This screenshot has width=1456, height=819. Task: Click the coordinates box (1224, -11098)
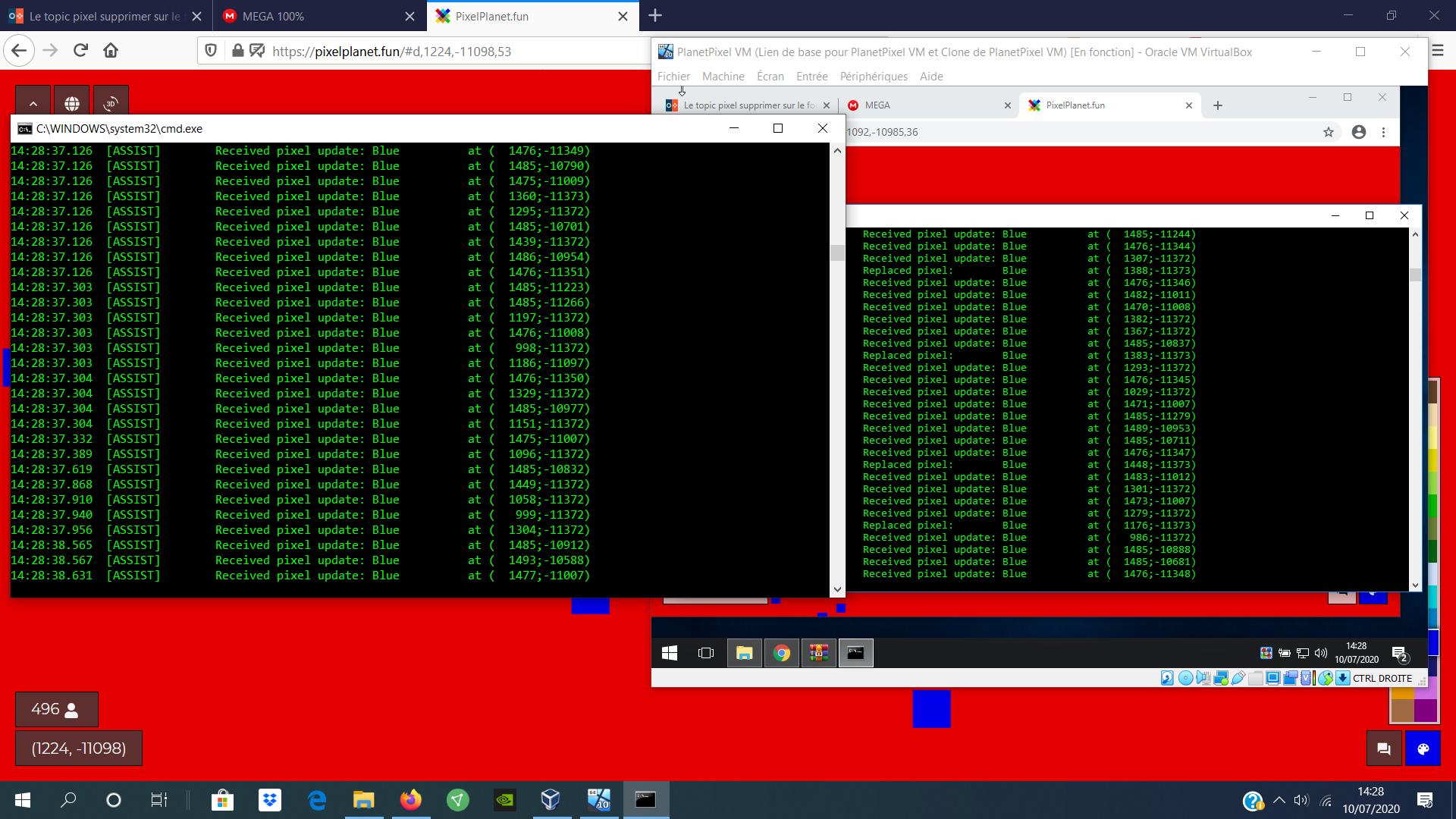(x=78, y=748)
